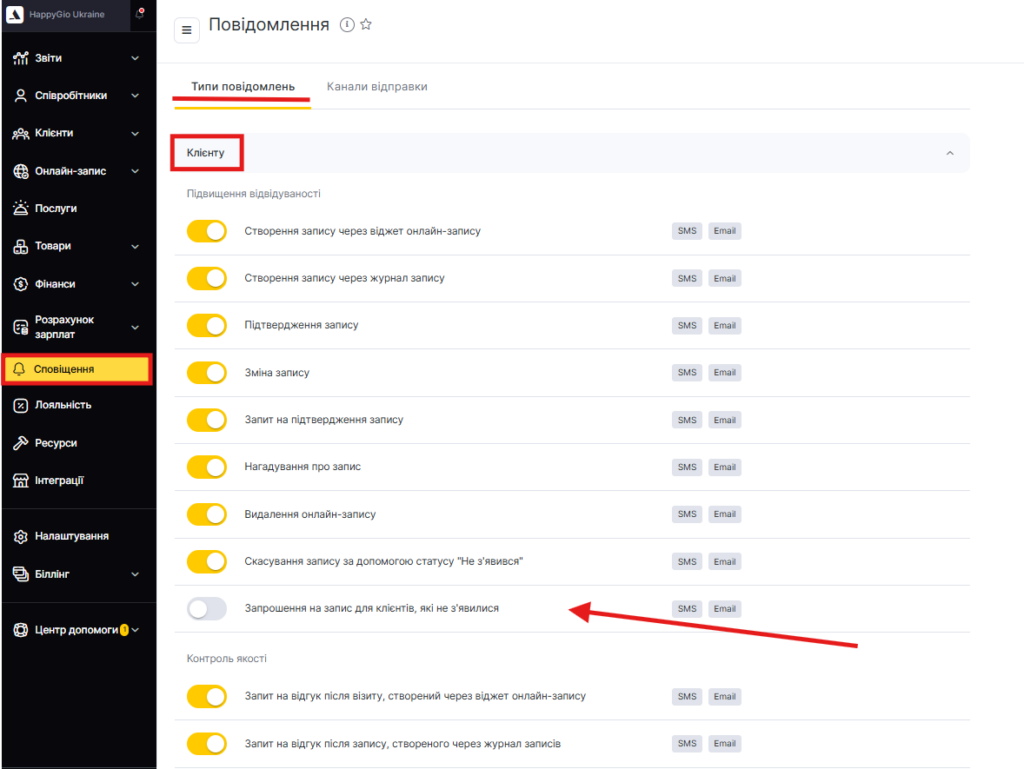Expand the Звіти sidebar menu
Viewport: 1024px width, 769px height.
(135, 58)
